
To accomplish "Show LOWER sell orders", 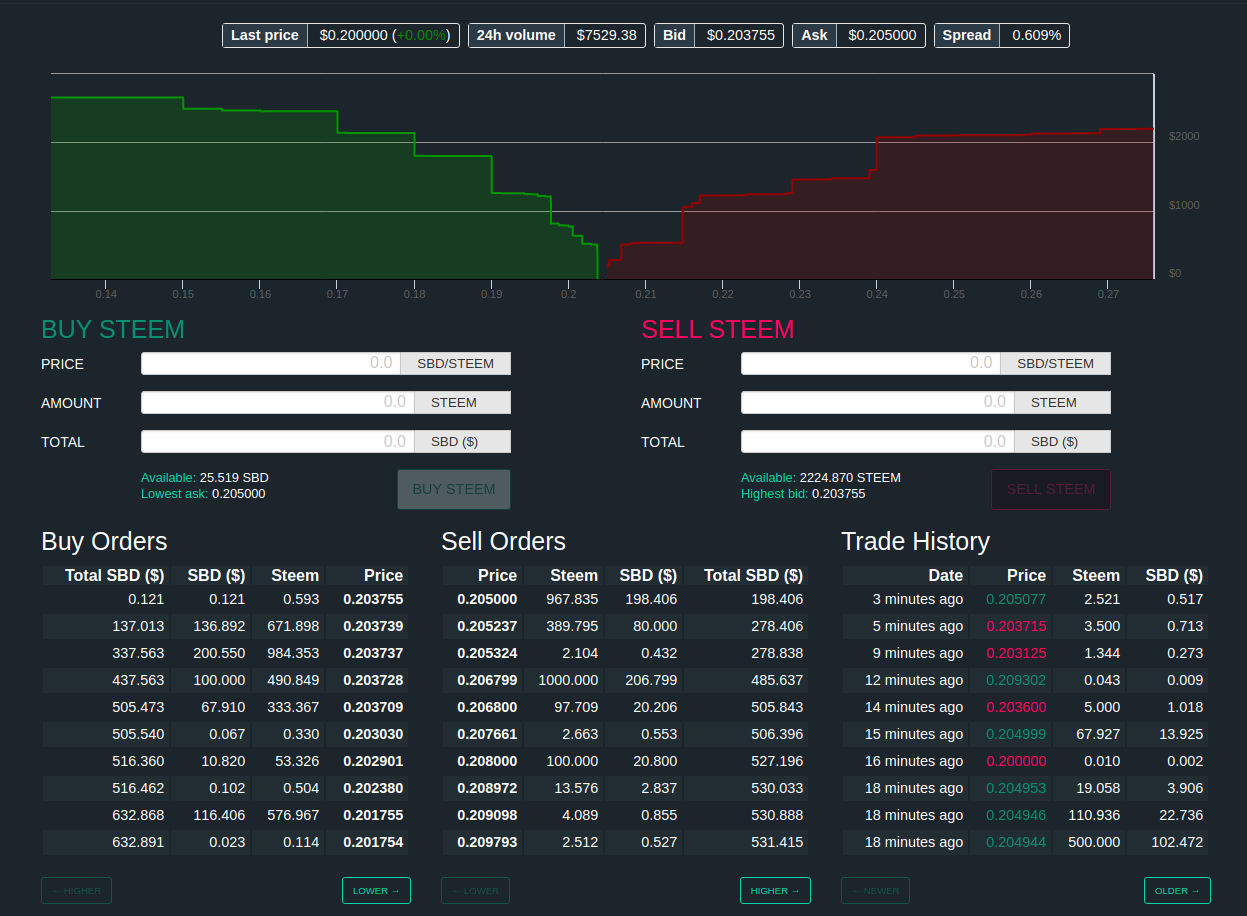I will click(475, 890).
